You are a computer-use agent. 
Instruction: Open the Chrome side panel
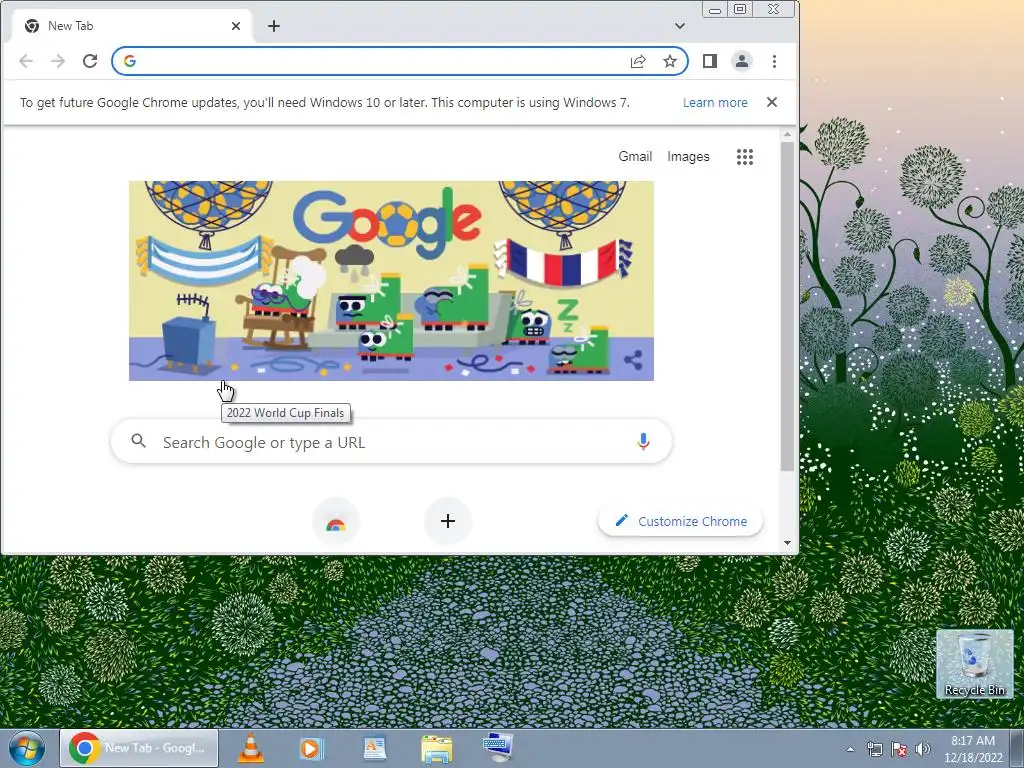(x=710, y=61)
